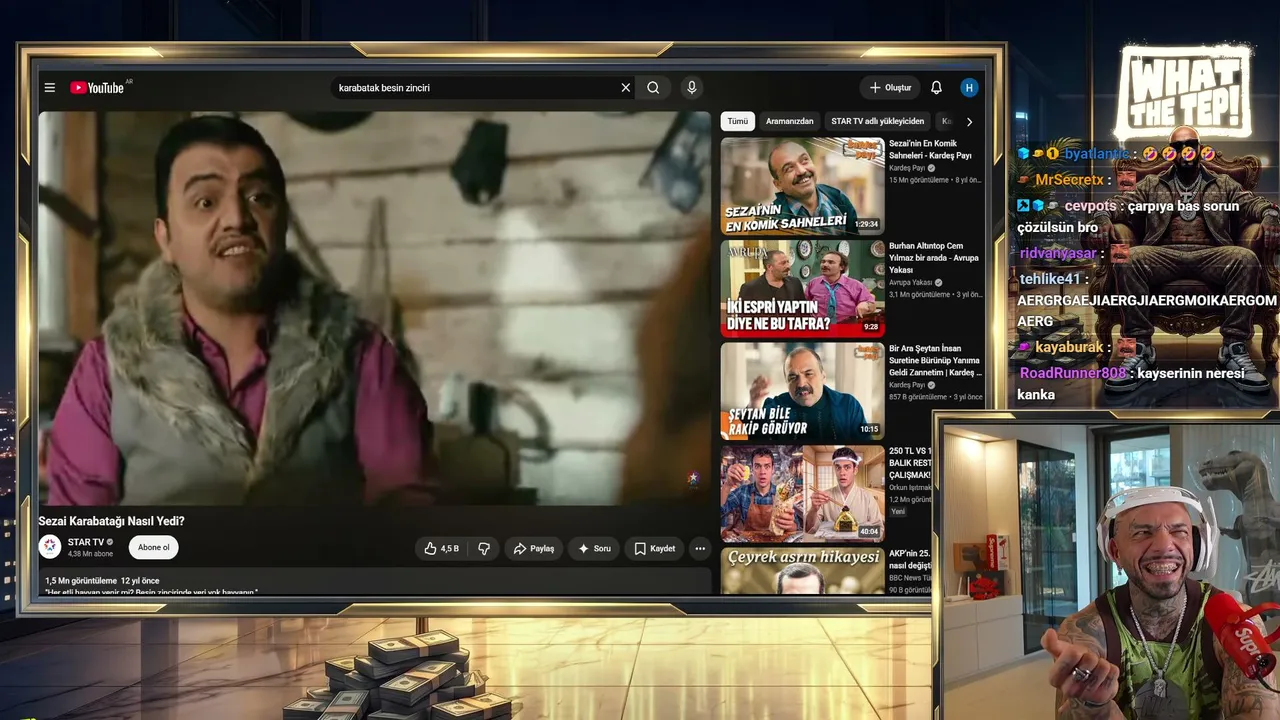Start voice search with the microphone
Viewport: 1280px width, 720px height.
coord(691,88)
